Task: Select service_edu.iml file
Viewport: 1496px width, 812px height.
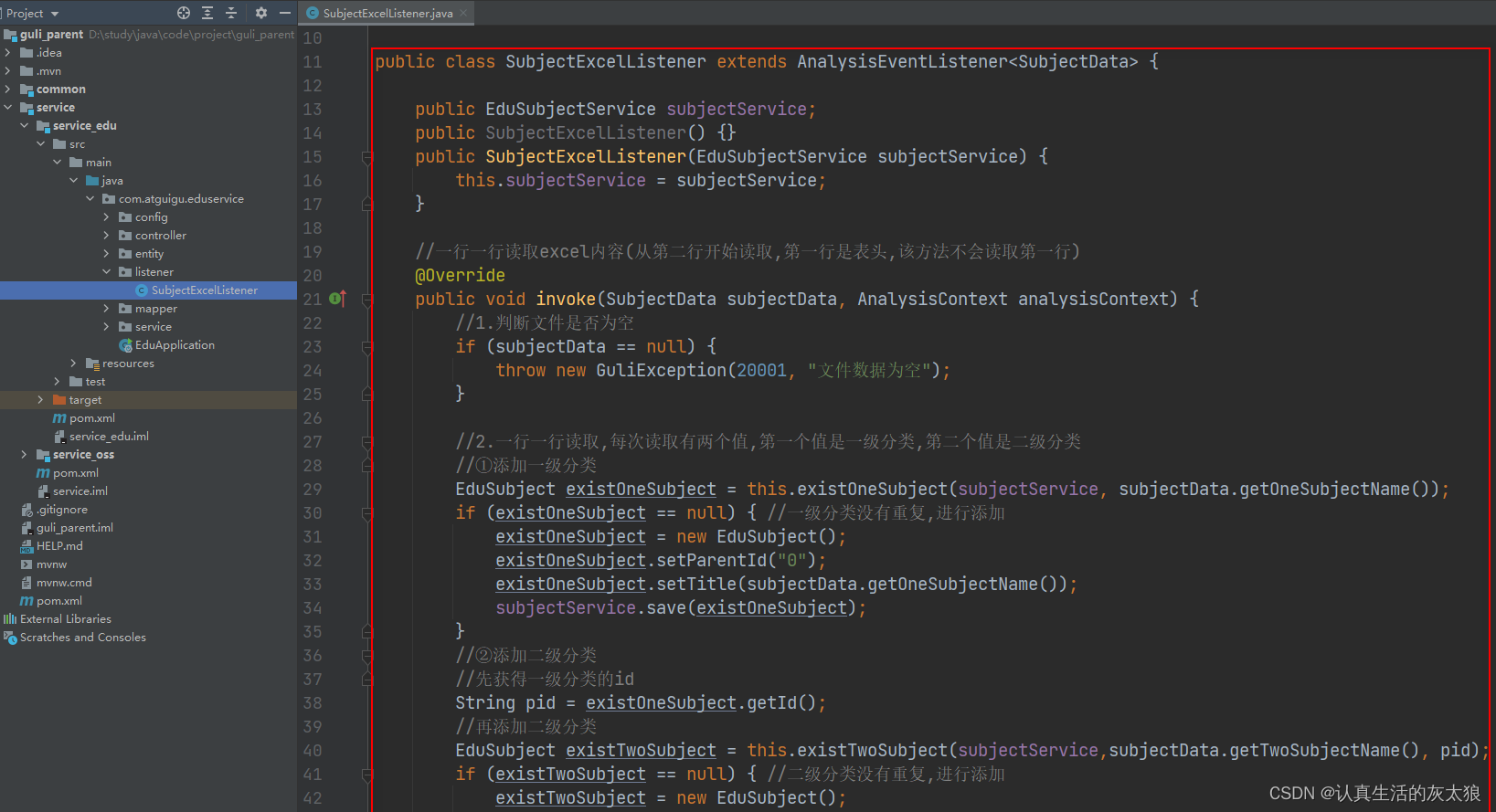Action: click(x=109, y=437)
